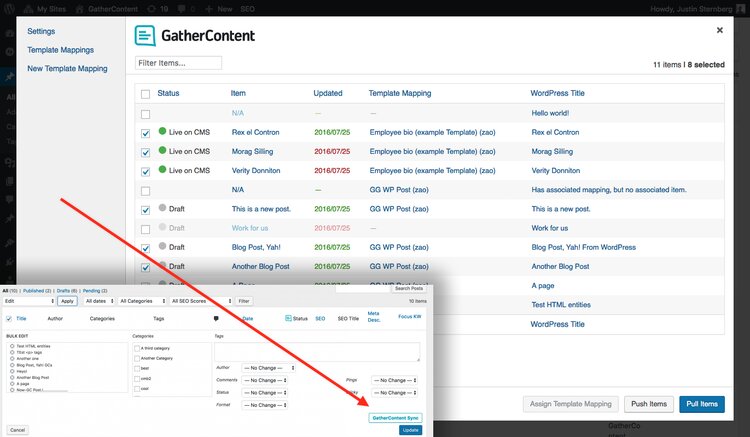The height and width of the screenshot is (437, 750).
Task: Check the box for the 'Has associated mapping' row
Action: 145,191
